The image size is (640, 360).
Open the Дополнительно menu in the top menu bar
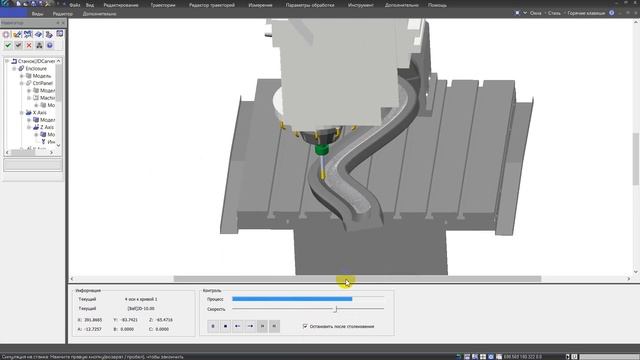(402, 5)
